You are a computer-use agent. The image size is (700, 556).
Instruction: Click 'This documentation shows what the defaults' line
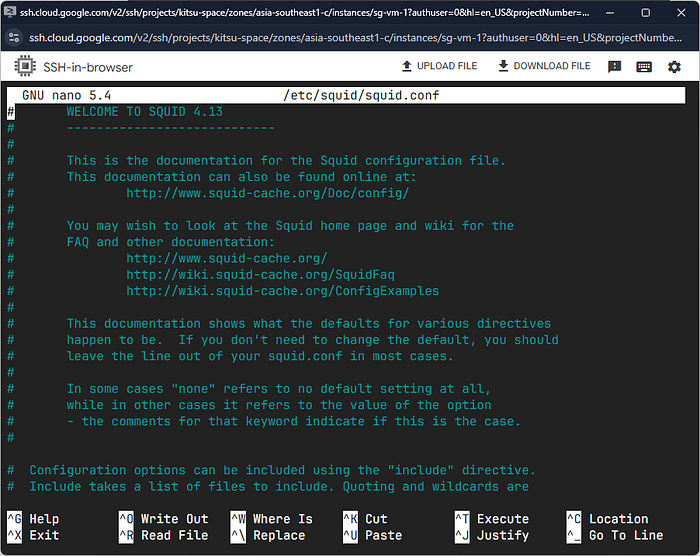(308, 323)
